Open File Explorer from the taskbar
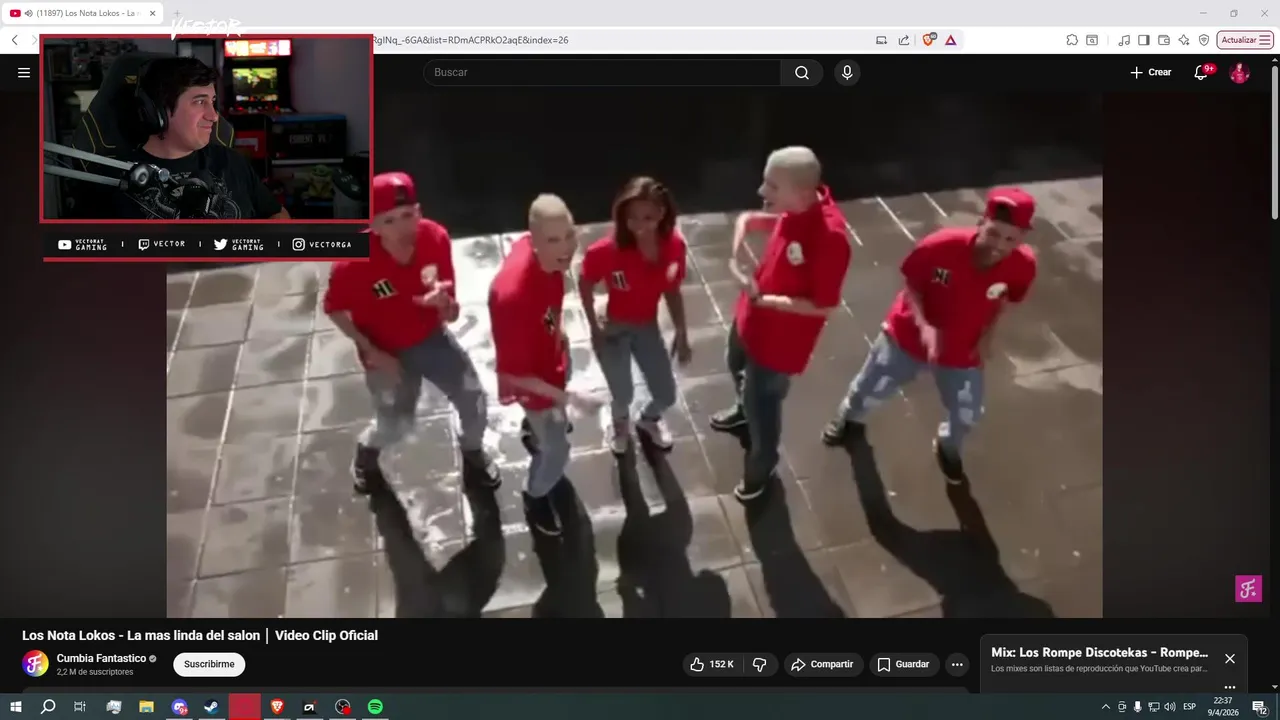This screenshot has width=1280, height=720. [x=146, y=707]
